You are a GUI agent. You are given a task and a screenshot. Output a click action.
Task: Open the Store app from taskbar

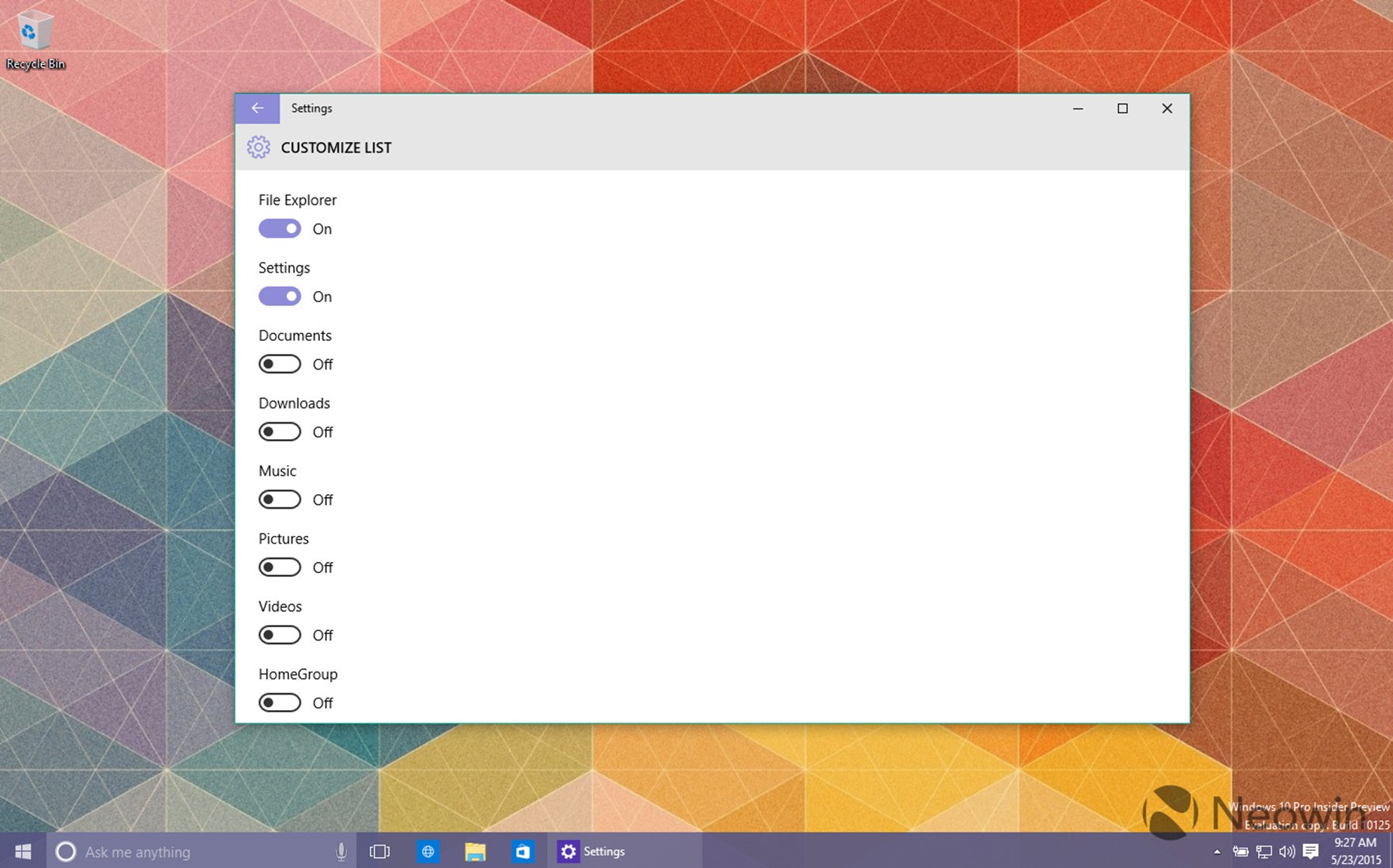coord(522,852)
